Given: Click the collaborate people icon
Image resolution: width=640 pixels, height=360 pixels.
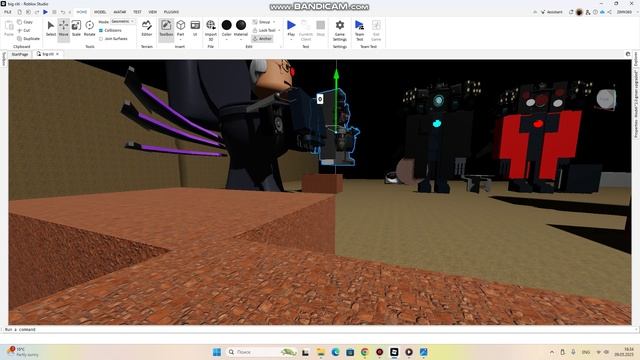Looking at the screenshot, I should pos(588,12).
